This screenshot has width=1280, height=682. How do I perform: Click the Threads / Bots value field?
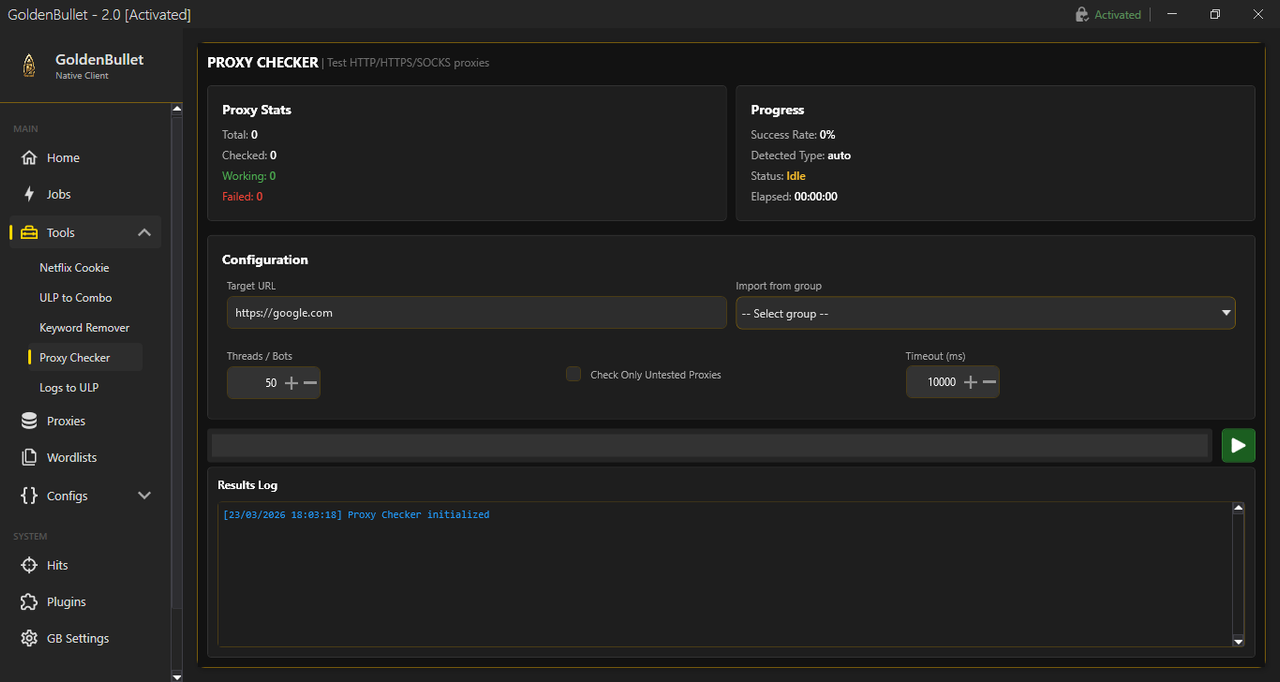tap(255, 383)
